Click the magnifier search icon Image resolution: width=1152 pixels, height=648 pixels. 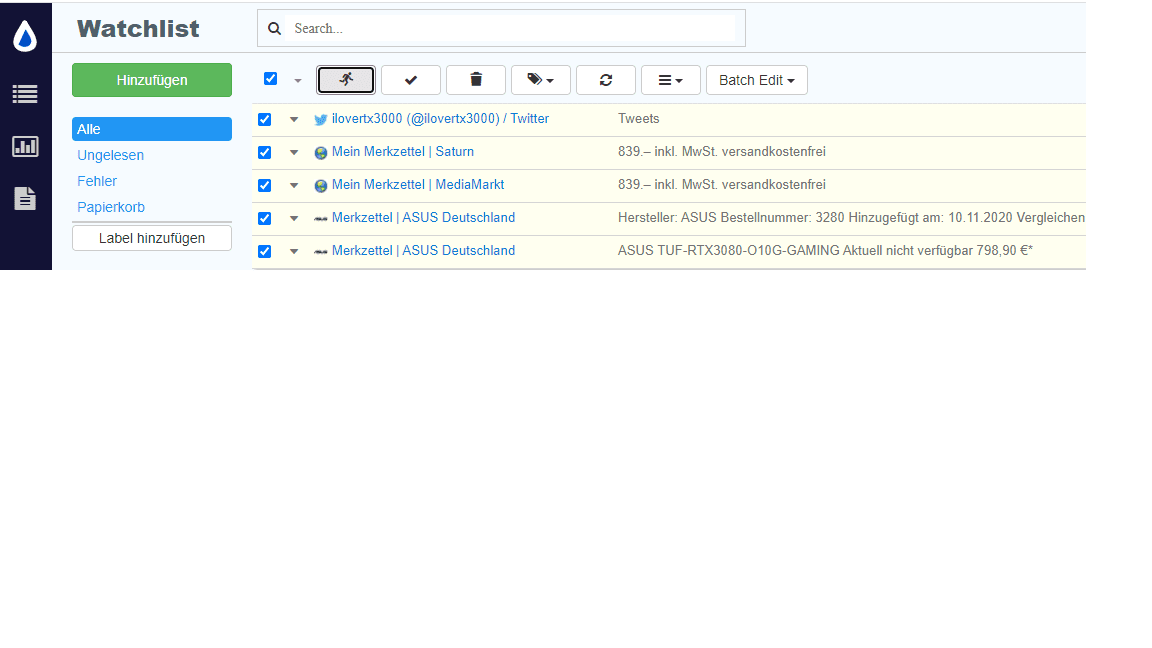coord(275,29)
